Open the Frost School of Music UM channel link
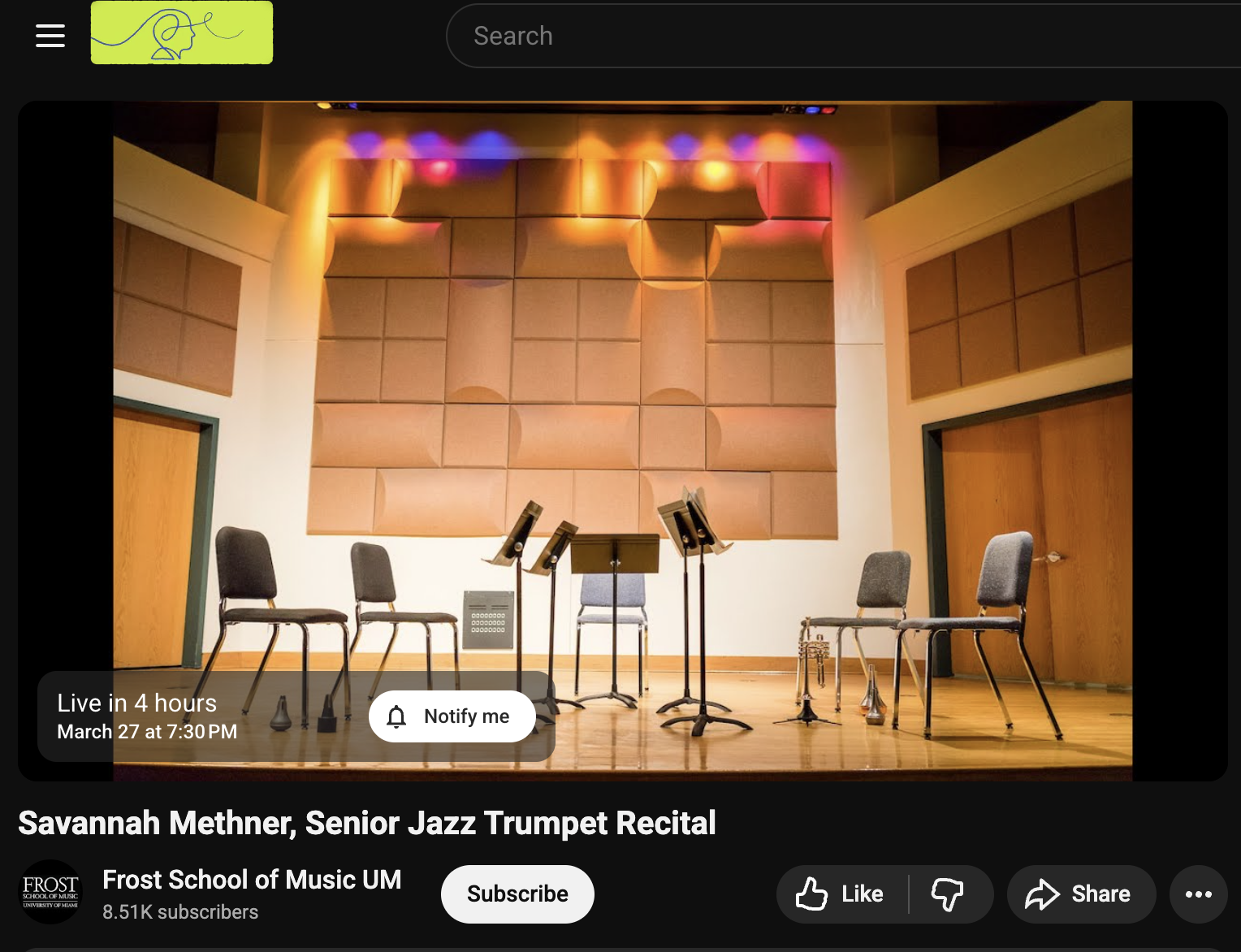The width and height of the screenshot is (1241, 952). point(252,880)
